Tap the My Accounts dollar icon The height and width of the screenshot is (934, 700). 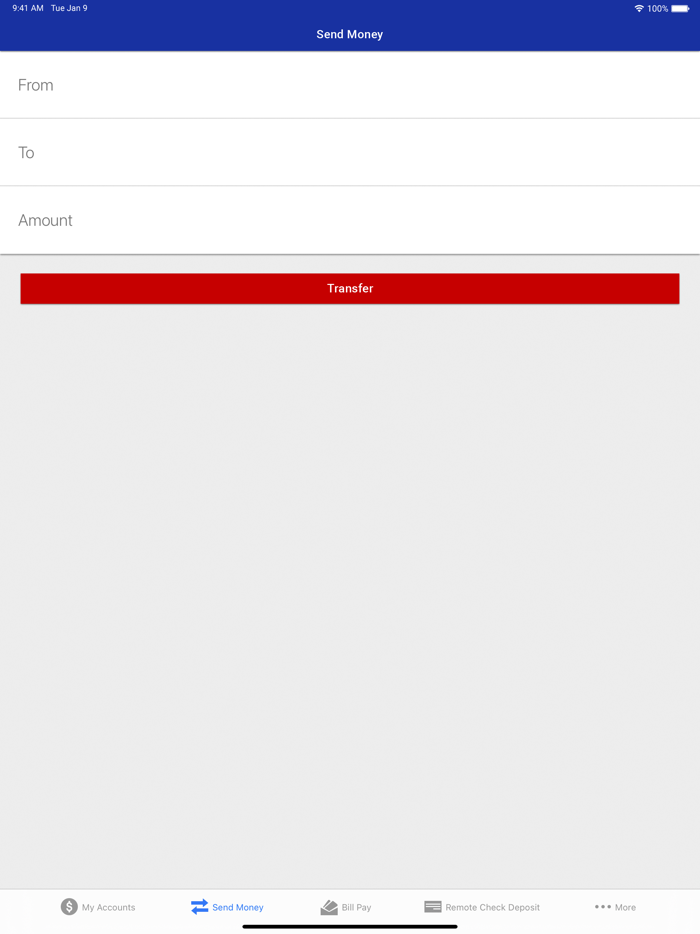(x=69, y=907)
